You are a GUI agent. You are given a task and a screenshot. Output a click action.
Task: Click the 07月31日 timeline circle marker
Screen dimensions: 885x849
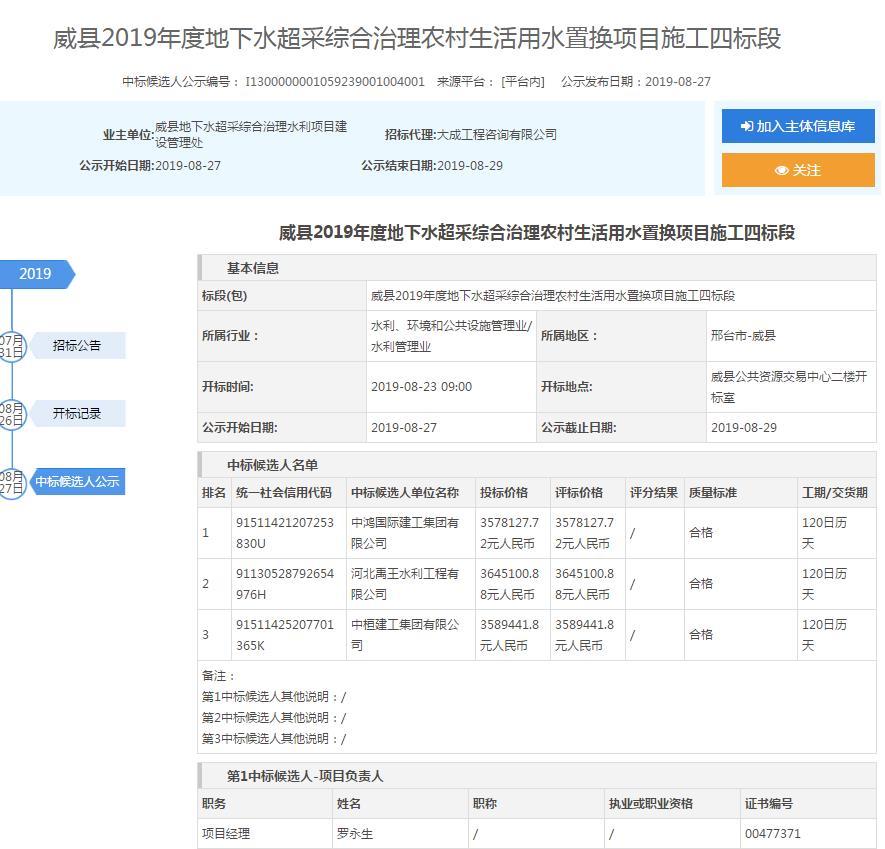pyautogui.click(x=11, y=346)
